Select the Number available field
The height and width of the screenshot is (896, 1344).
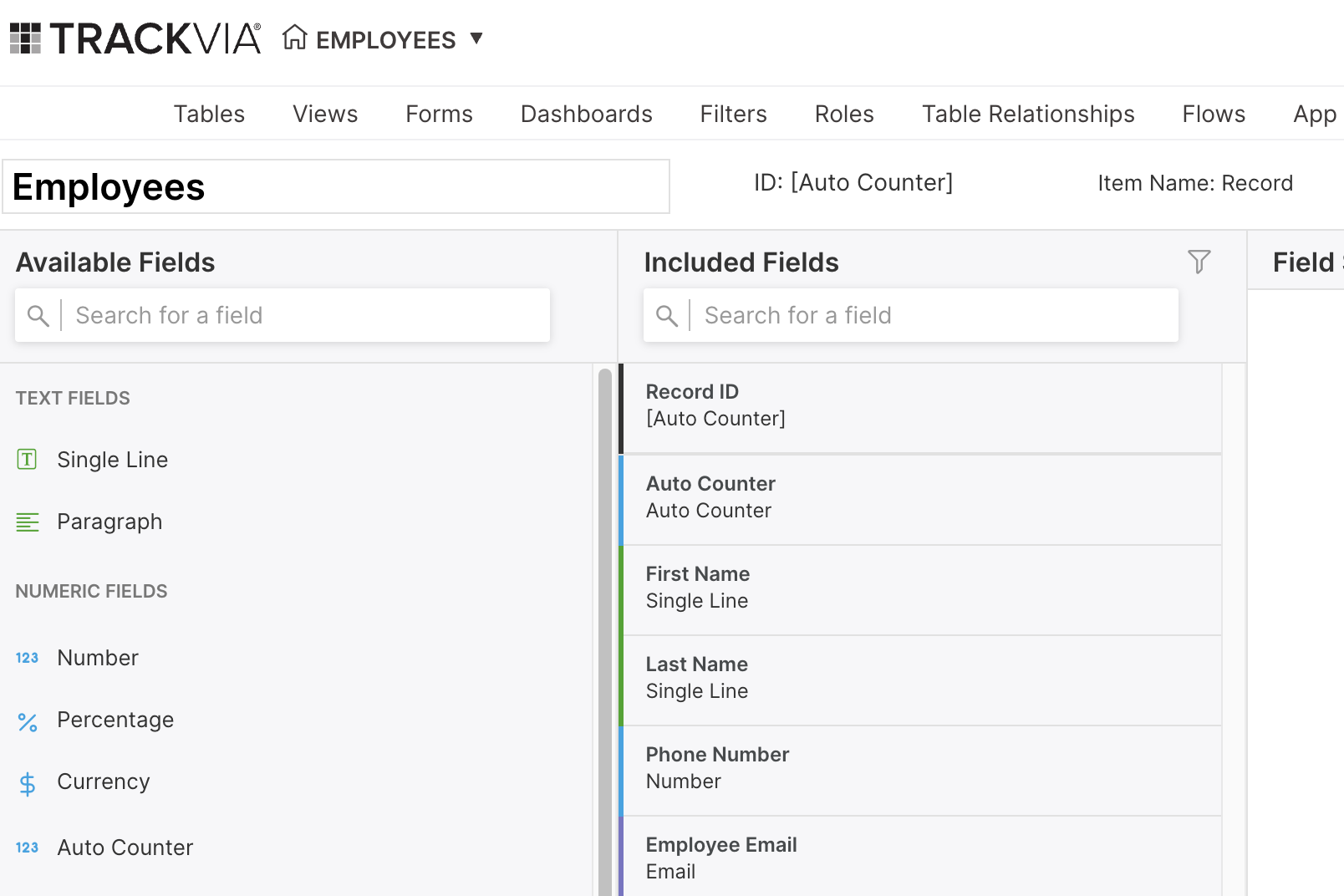point(98,658)
